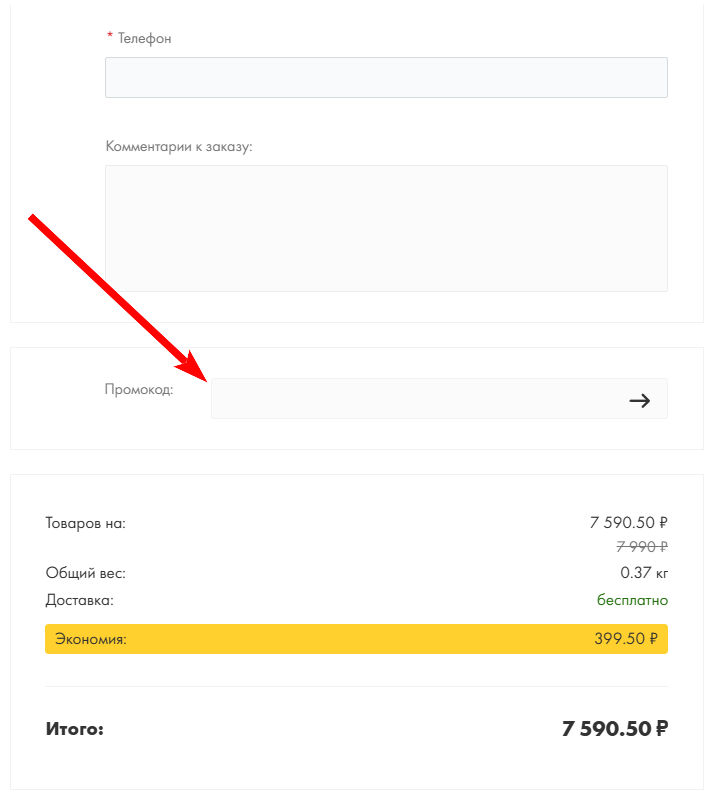Click the arrow button to apply promo code
This screenshot has height=792, width=728.
click(639, 400)
